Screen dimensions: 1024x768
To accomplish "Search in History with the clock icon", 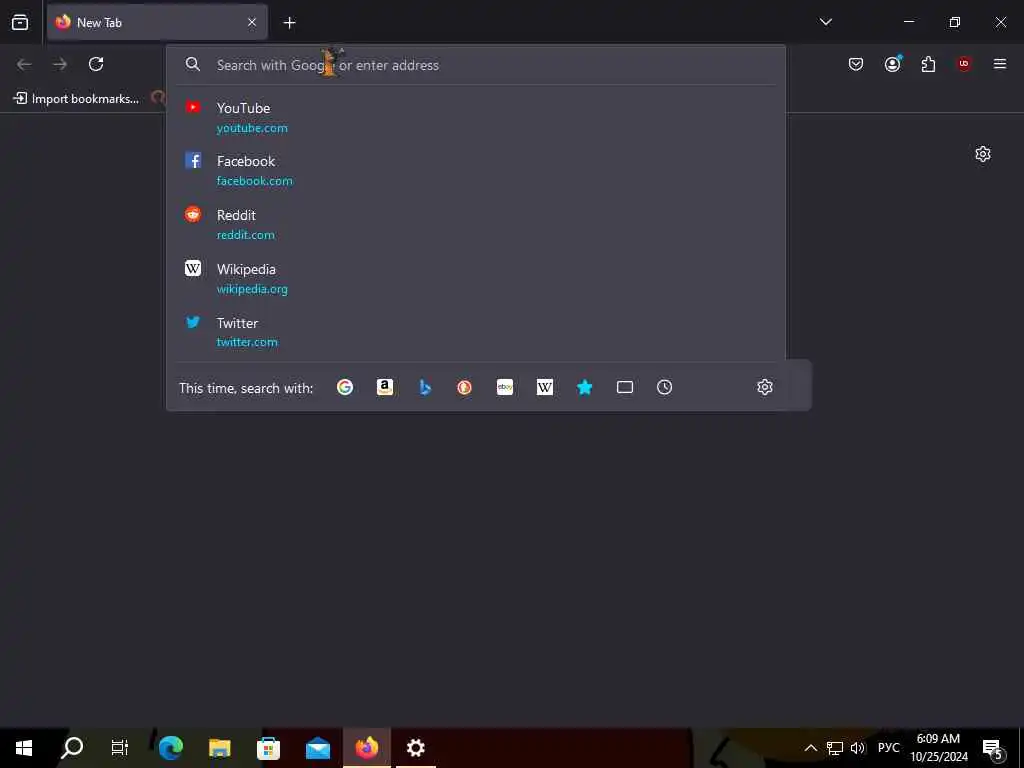I will point(664,387).
